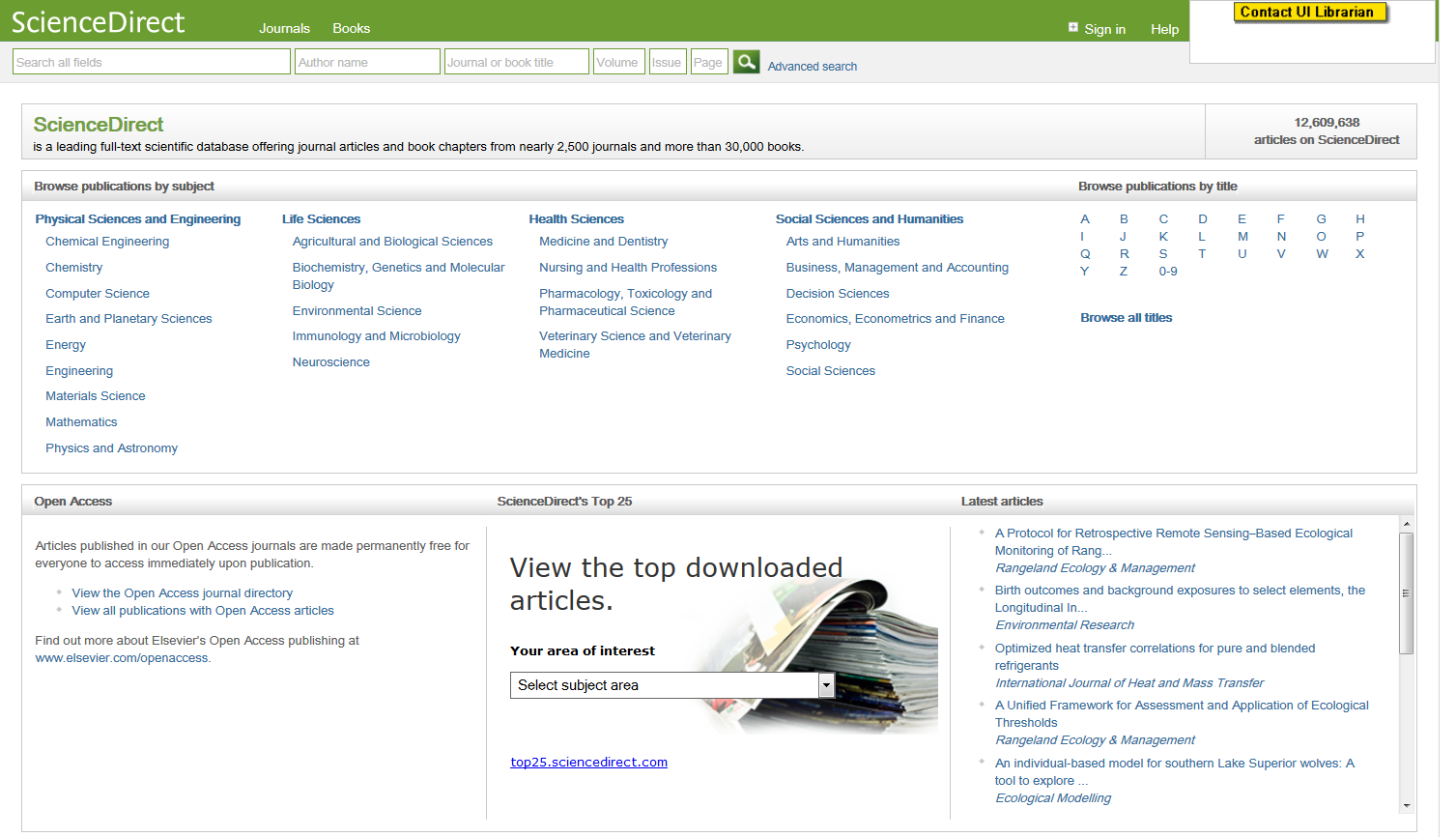The width and height of the screenshot is (1456, 837).
Task: Open the Advanced search link
Action: (812, 67)
